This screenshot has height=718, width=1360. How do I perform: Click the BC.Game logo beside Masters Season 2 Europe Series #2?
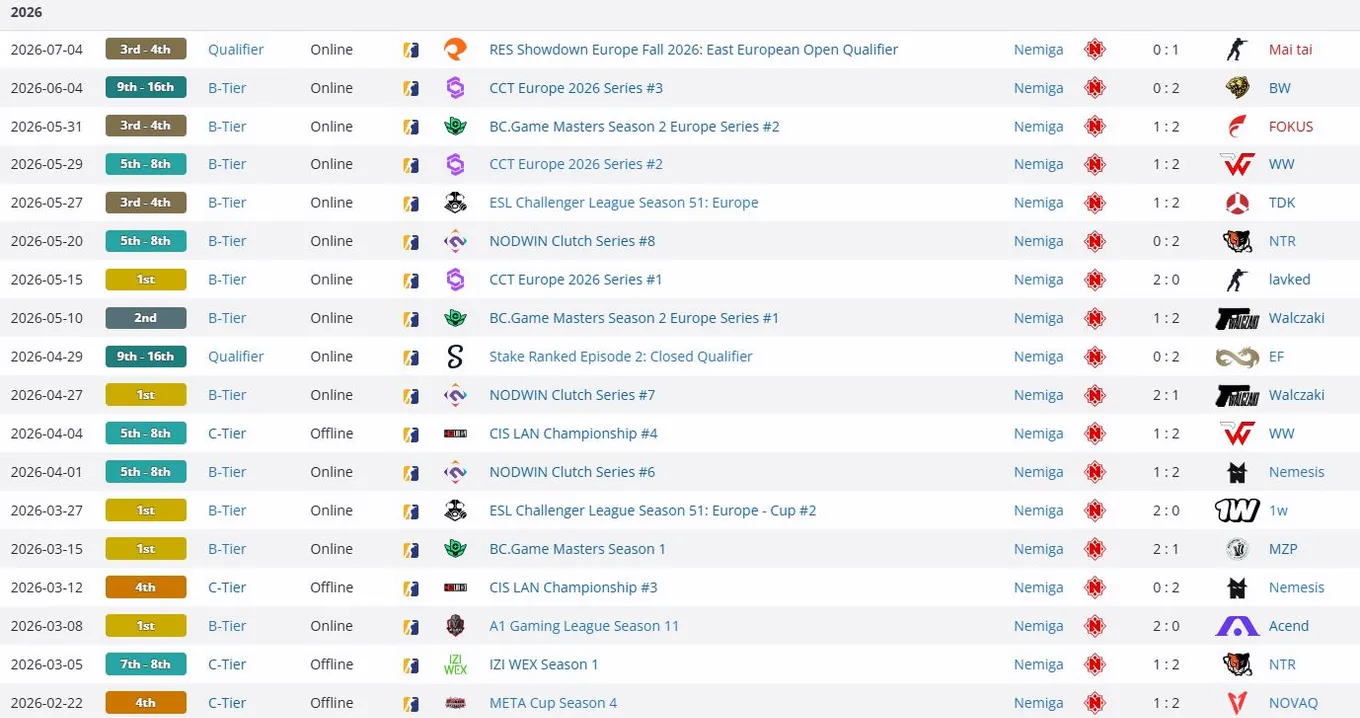(455, 126)
